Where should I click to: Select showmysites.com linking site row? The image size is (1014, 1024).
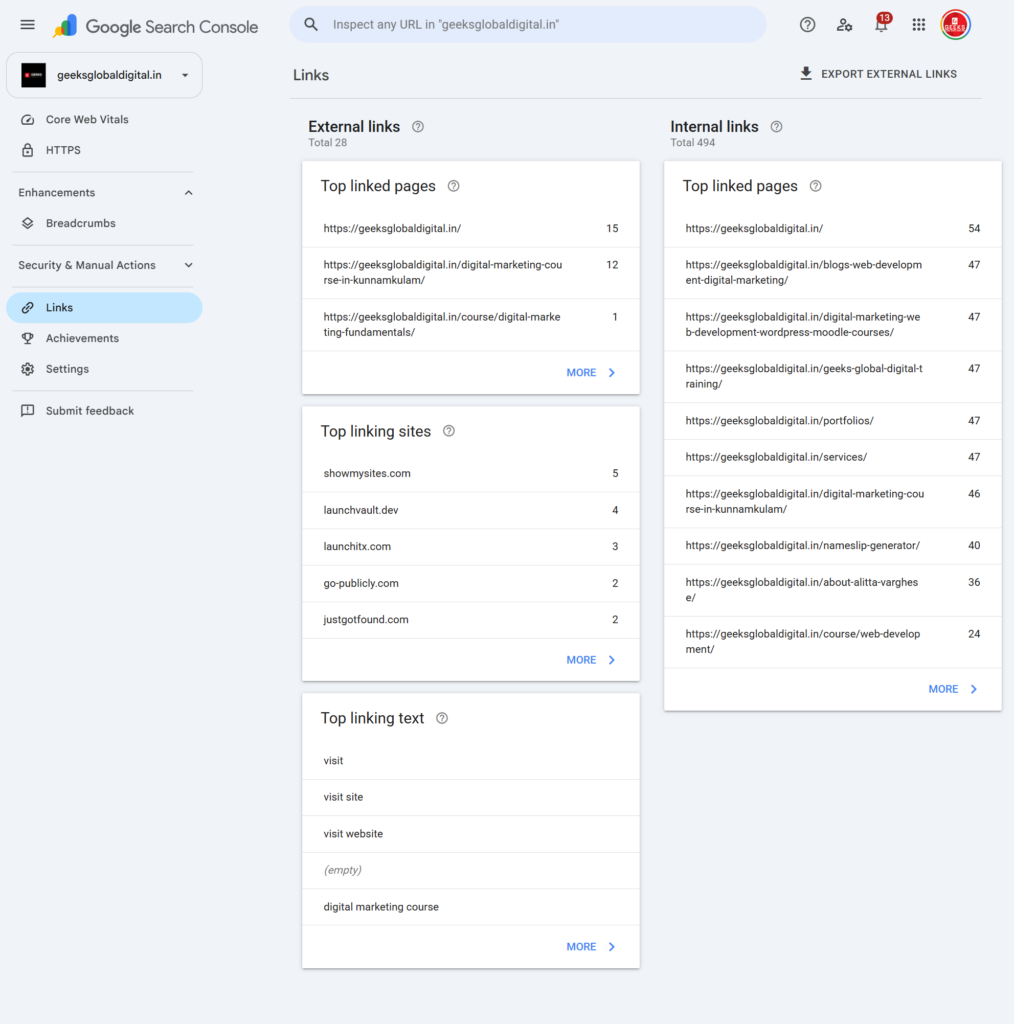tap(471, 473)
